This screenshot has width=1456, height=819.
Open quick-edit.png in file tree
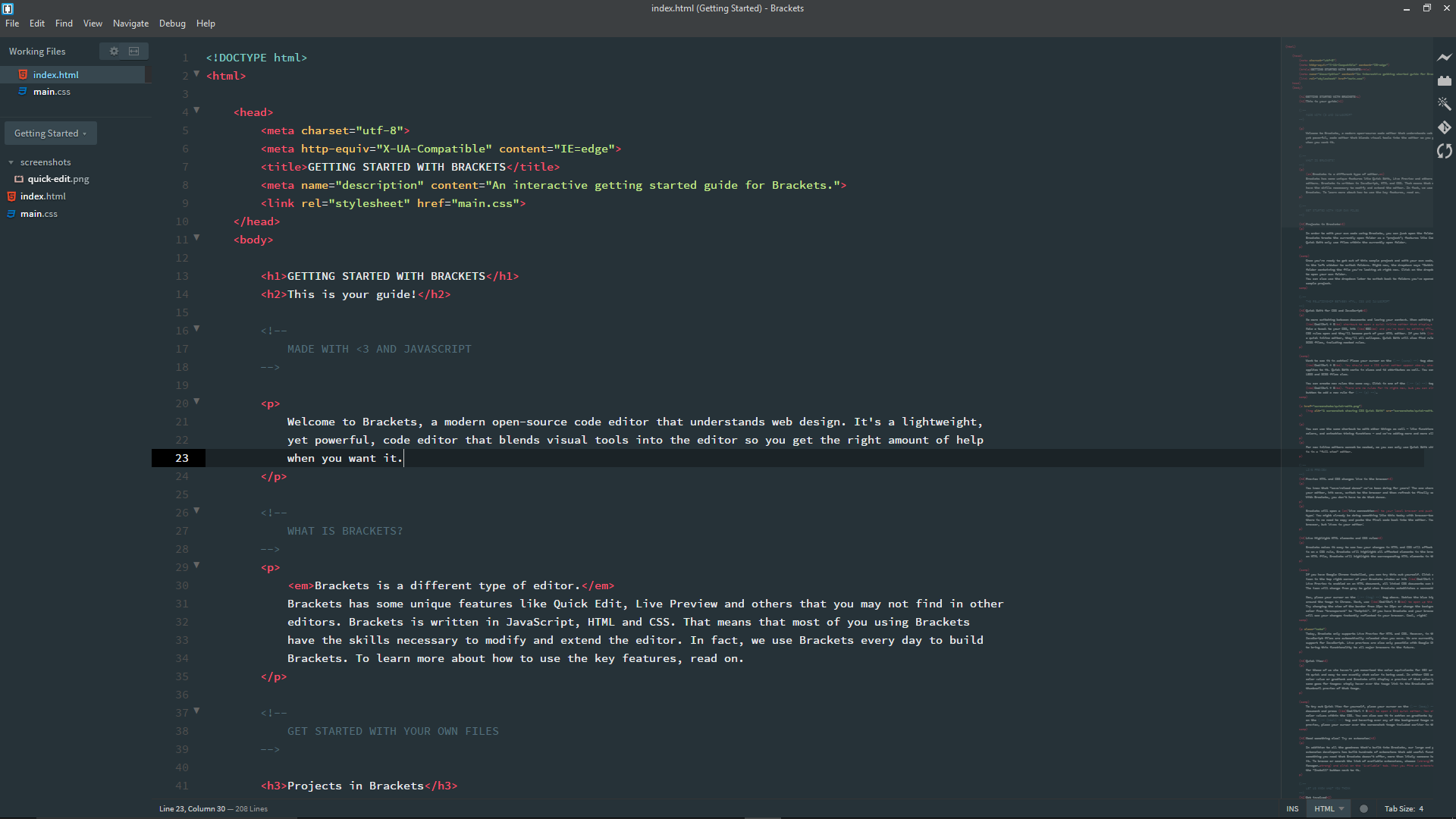58,179
